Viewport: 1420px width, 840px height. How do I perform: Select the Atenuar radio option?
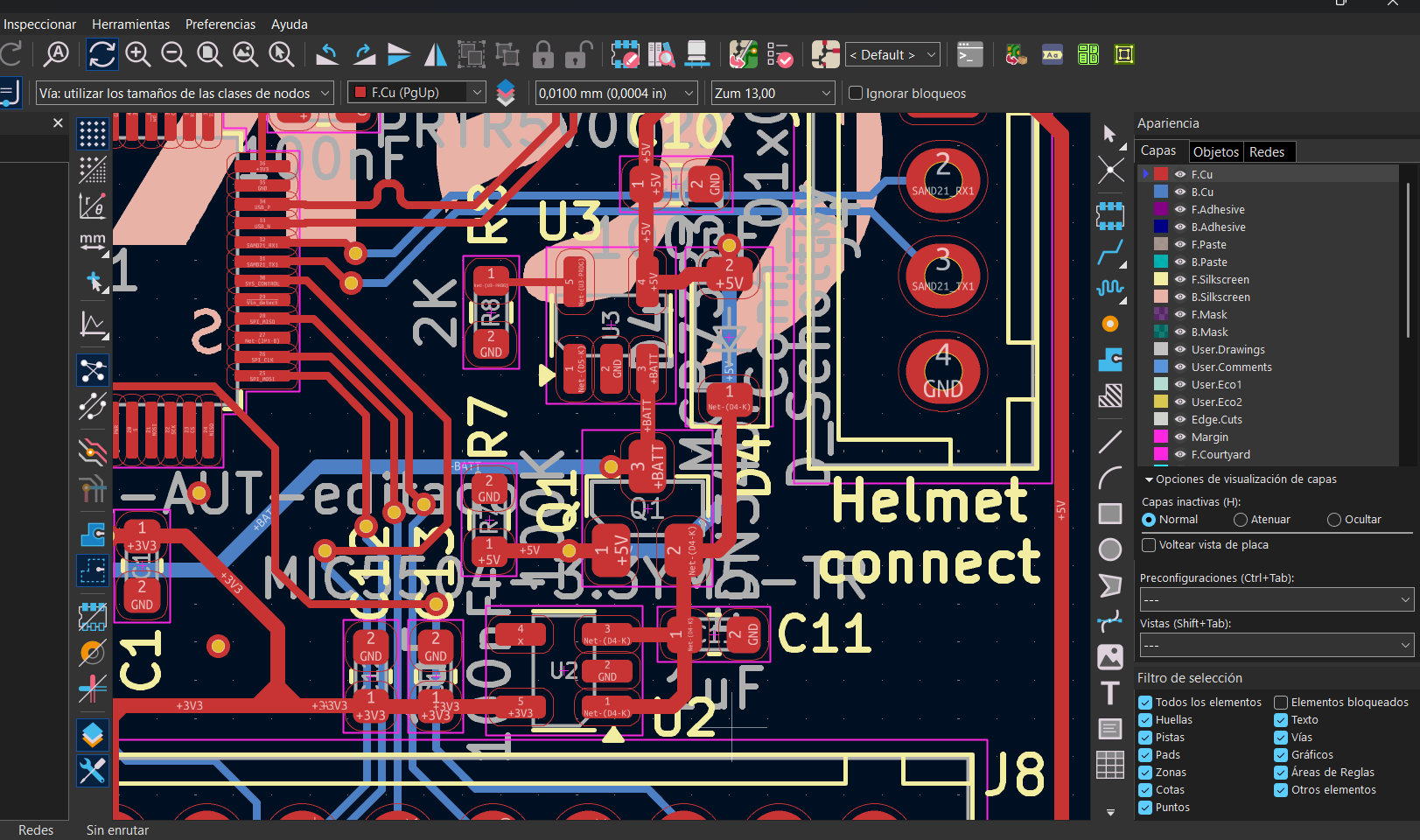click(1241, 520)
